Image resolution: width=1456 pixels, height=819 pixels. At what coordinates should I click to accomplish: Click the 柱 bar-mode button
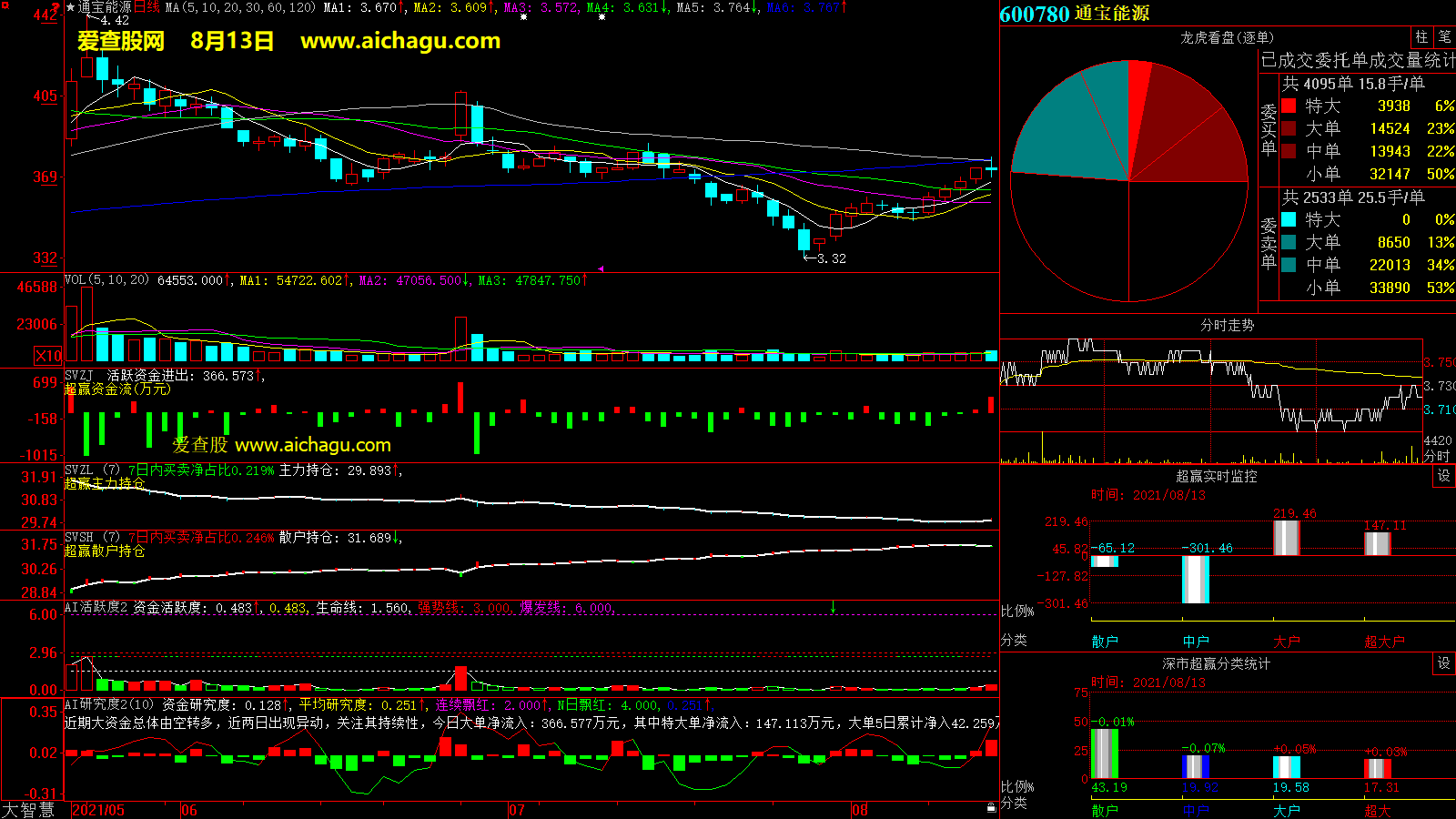(x=1421, y=36)
